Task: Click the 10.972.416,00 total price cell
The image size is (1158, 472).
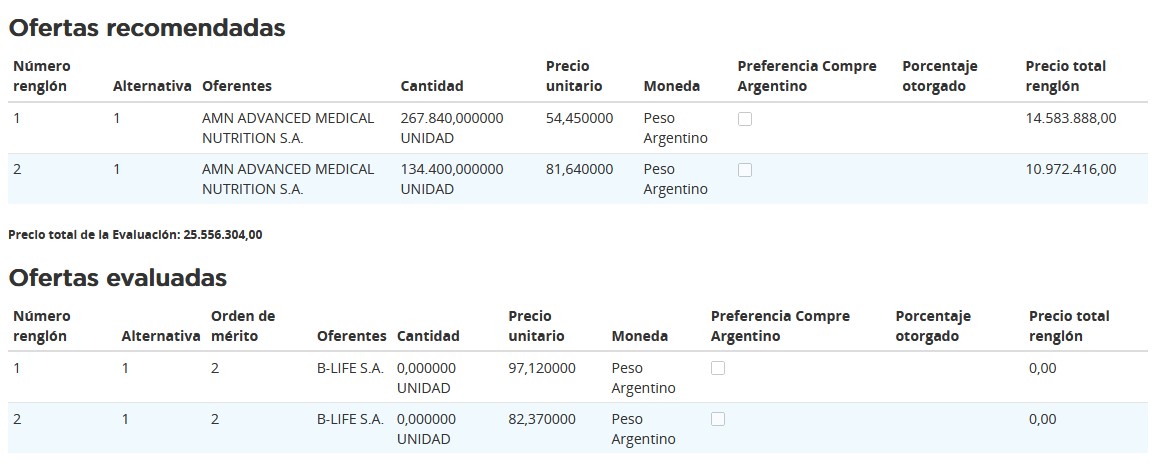Action: click(1071, 169)
